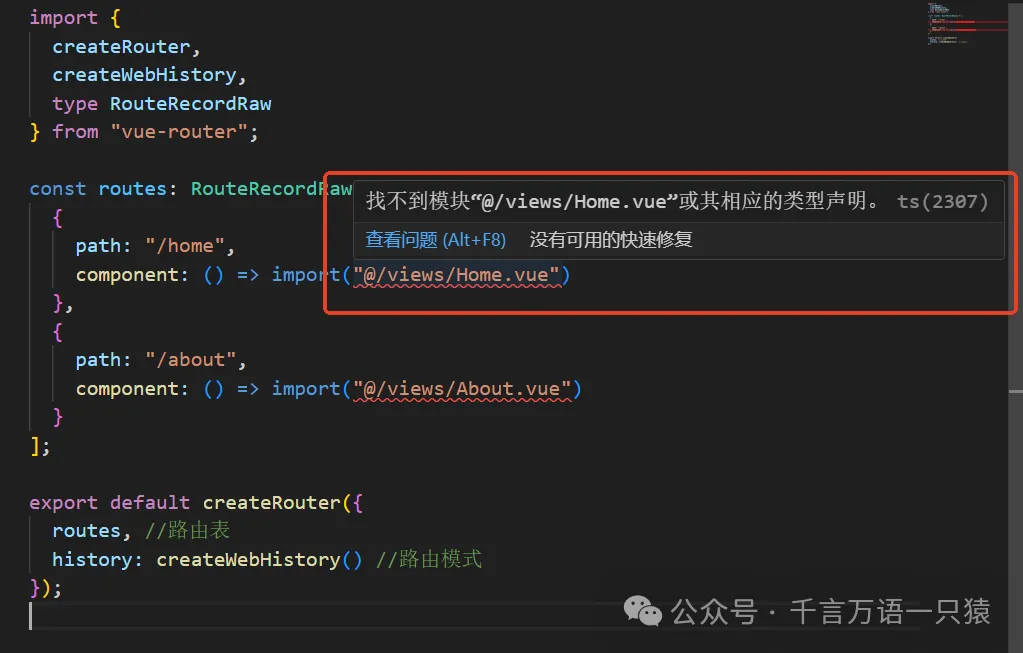Click the "vue-router" module string
1023x653 pixels.
click(181, 131)
